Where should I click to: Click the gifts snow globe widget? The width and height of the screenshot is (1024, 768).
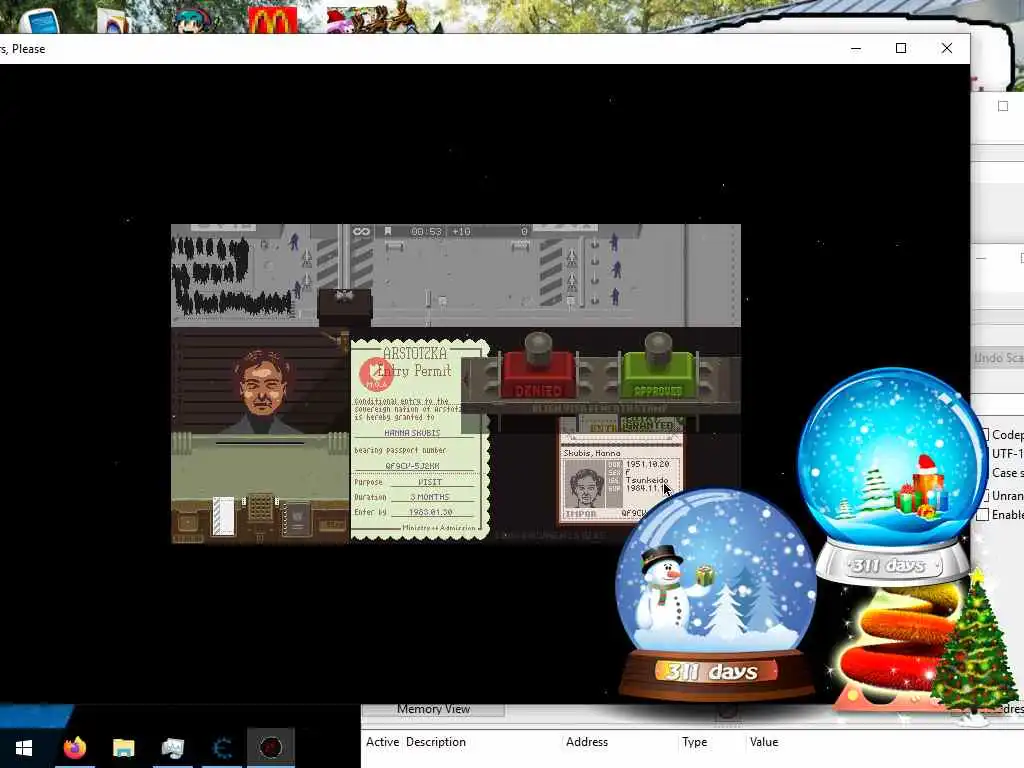coord(891,477)
